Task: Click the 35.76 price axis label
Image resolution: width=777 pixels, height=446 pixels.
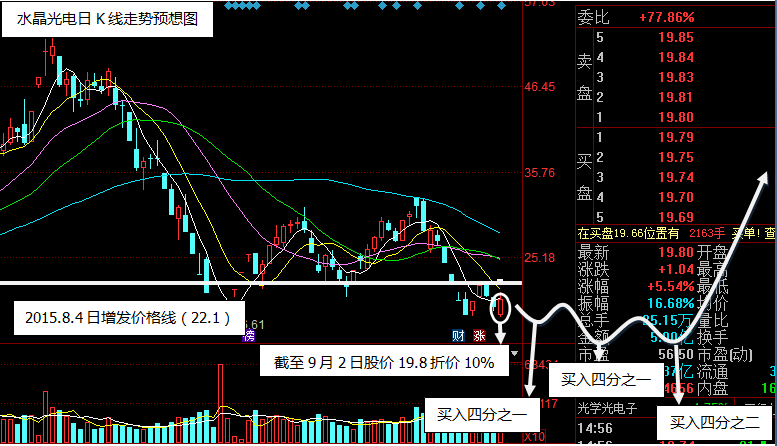Action: pyautogui.click(x=540, y=172)
